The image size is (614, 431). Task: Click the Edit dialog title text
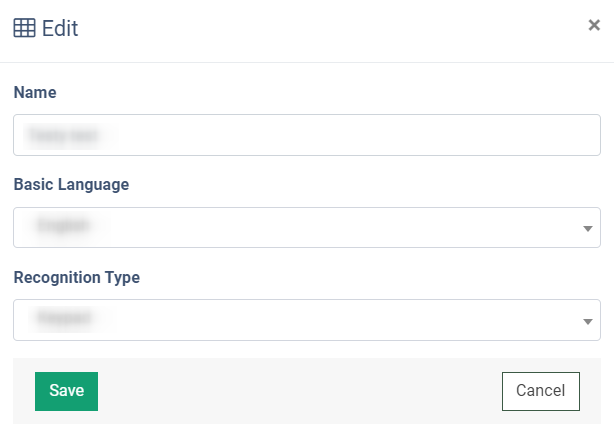[60, 28]
